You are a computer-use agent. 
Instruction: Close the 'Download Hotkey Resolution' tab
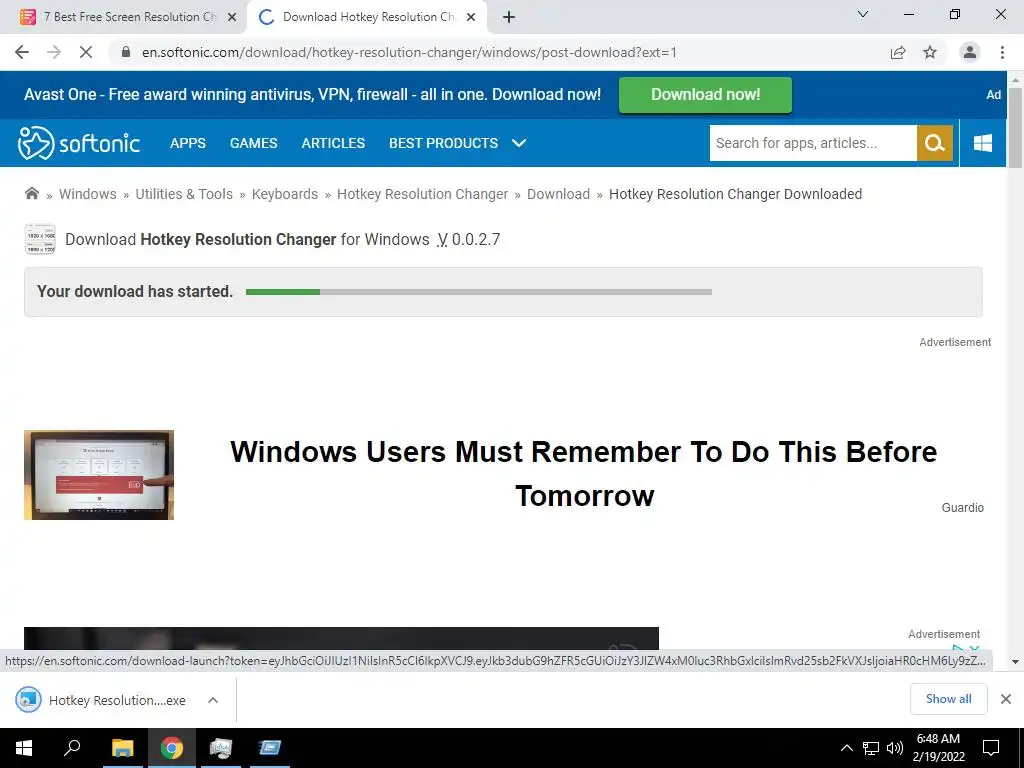pos(471,17)
